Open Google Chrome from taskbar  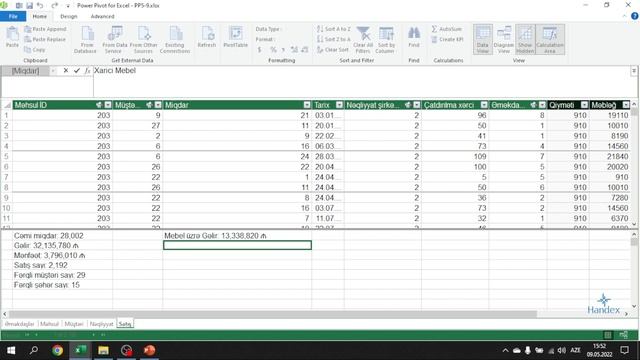point(57,350)
